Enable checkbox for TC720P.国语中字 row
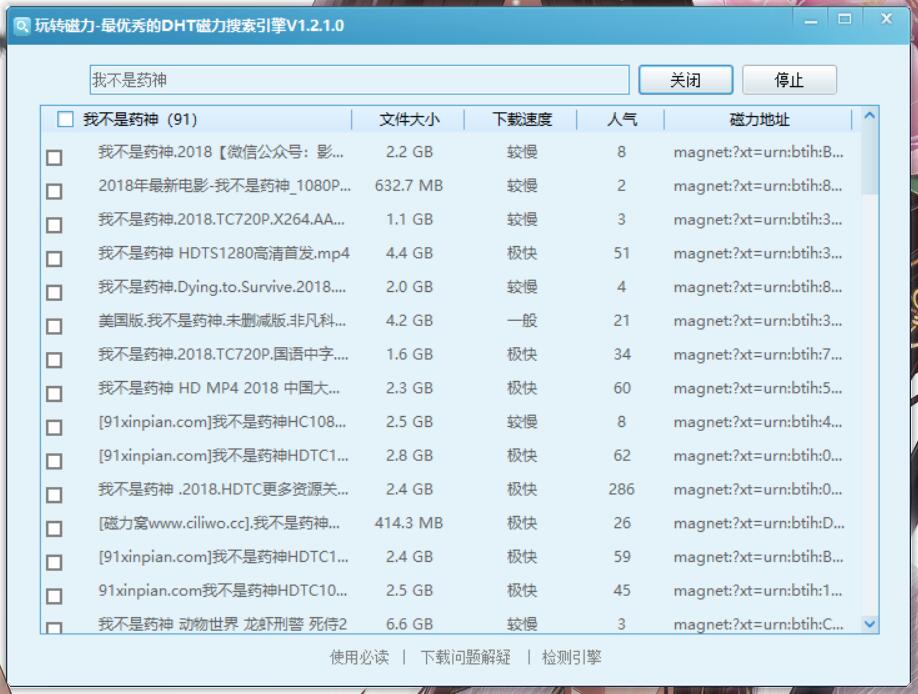This screenshot has height=694, width=918. point(54,360)
